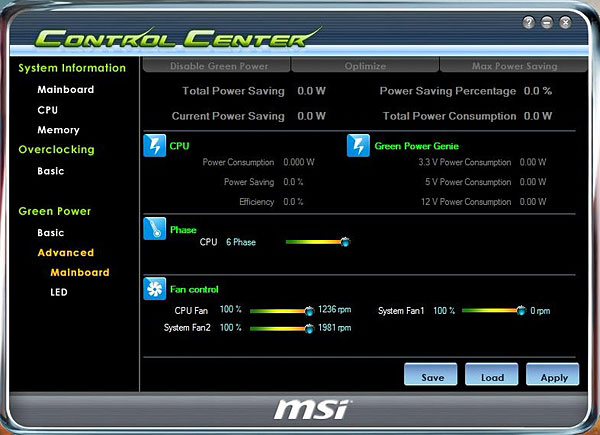This screenshot has height=435, width=600.
Task: Click the System Fan1 100 % value
Action: point(444,311)
